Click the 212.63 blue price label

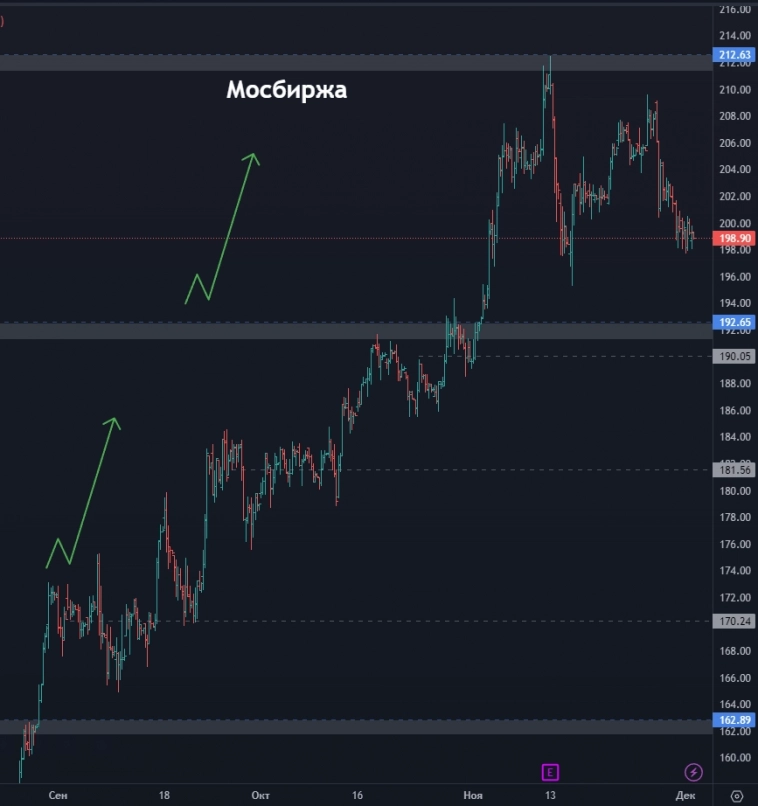click(x=734, y=54)
